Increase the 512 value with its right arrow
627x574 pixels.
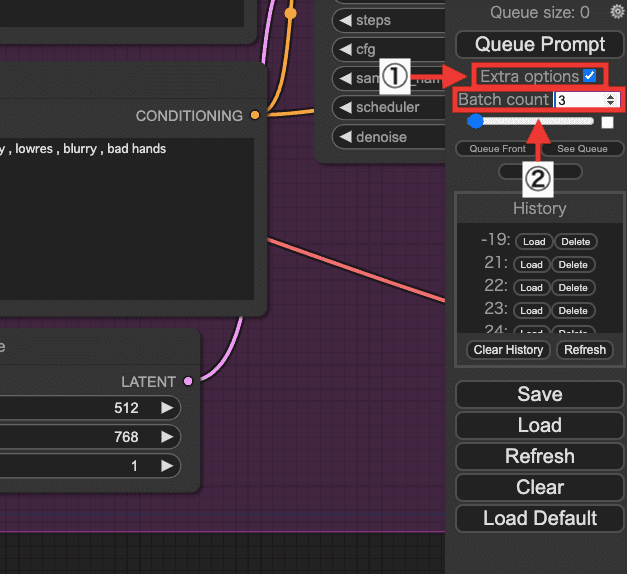(167, 408)
